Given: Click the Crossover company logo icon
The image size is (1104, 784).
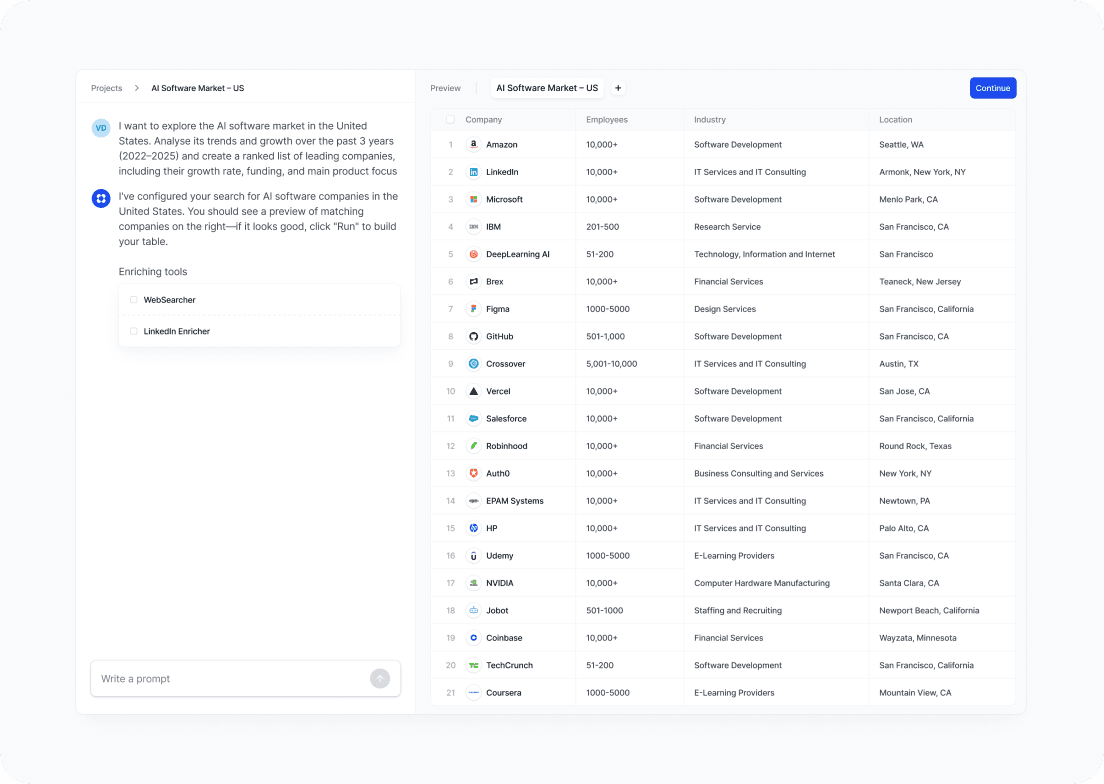Looking at the screenshot, I should coord(474,364).
